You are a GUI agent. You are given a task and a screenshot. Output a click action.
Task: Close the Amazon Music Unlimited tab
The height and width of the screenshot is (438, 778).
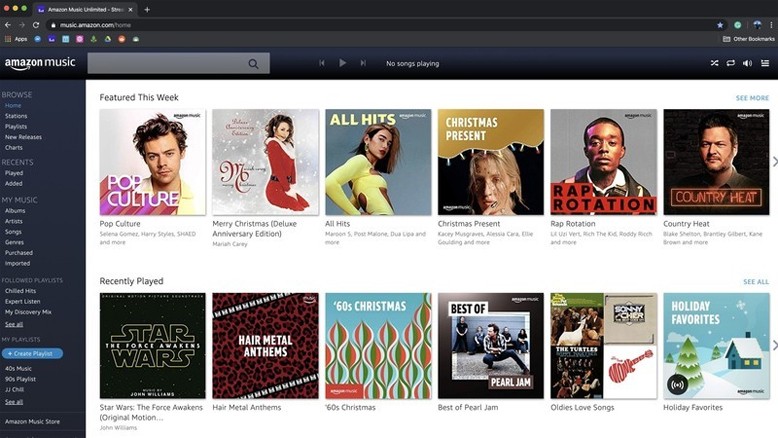pyautogui.click(x=130, y=9)
